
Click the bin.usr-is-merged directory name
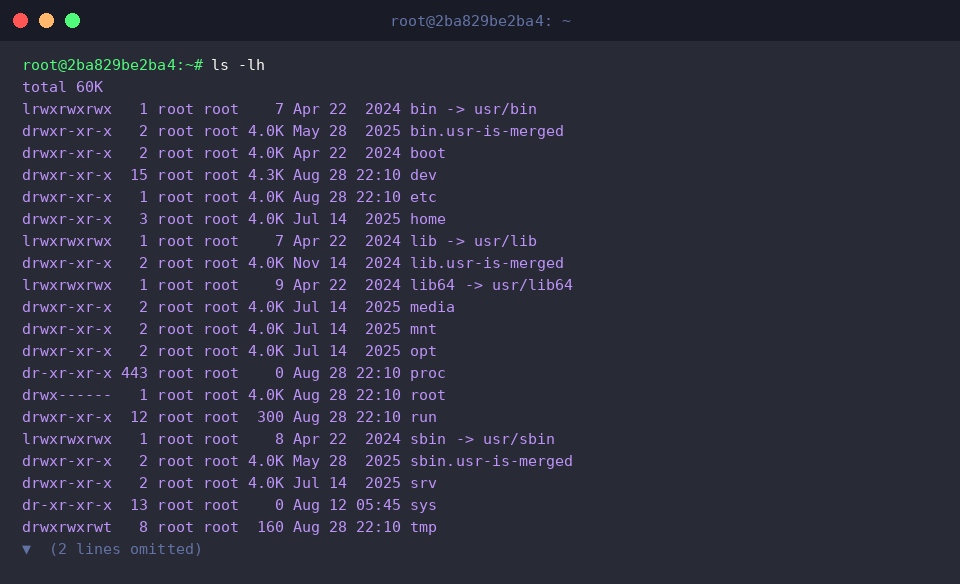pyautogui.click(x=487, y=131)
